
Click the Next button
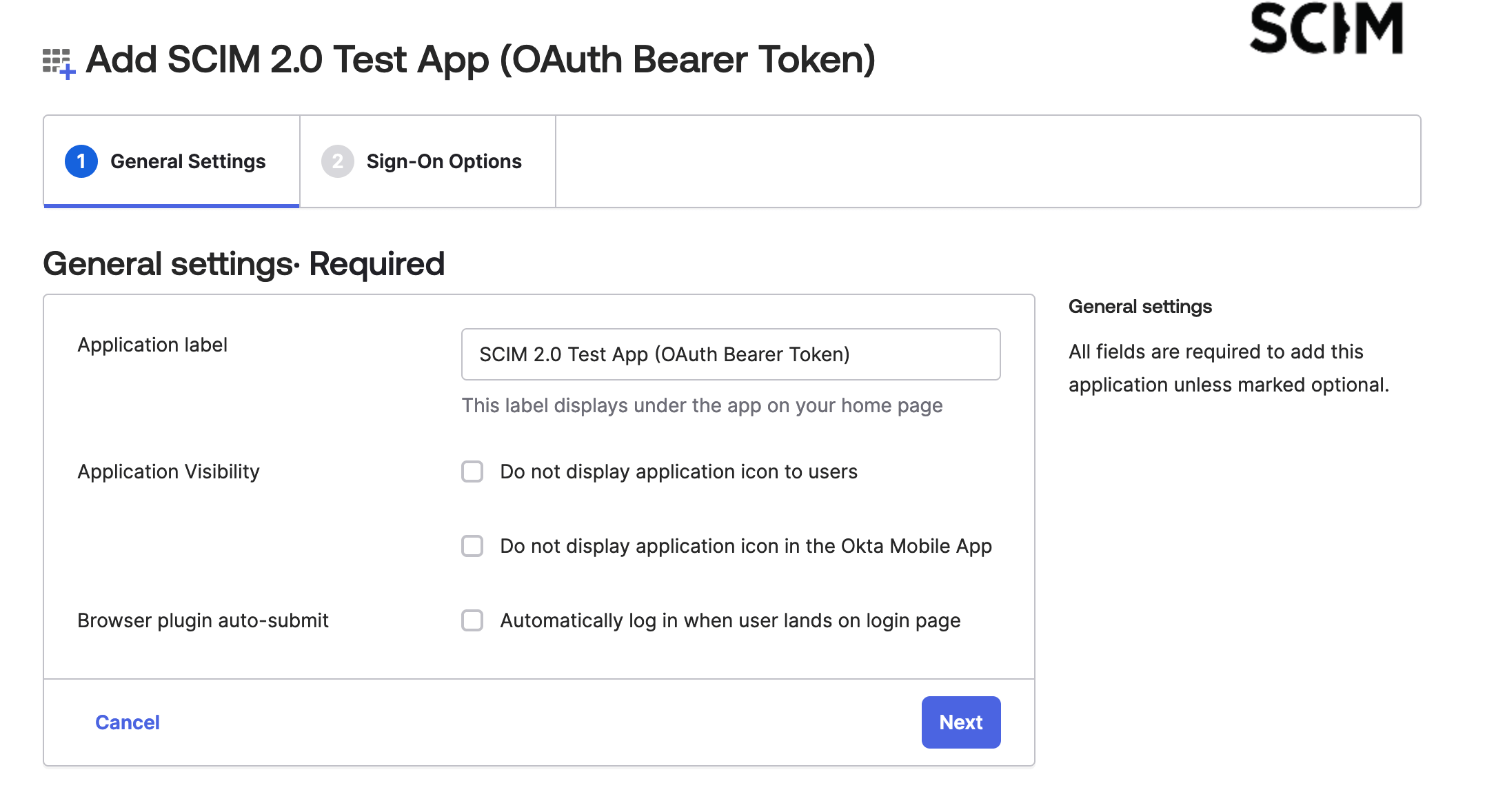960,722
